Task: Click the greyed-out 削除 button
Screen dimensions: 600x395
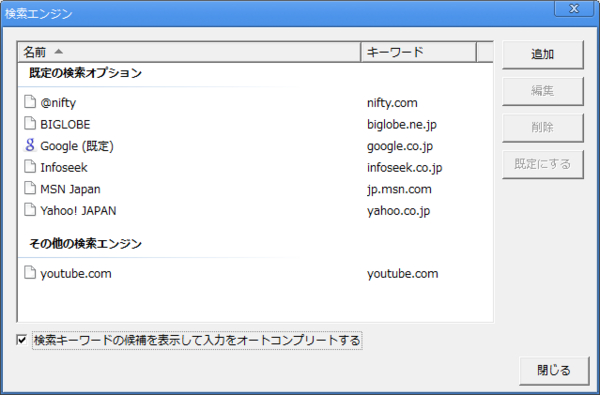Action: pyautogui.click(x=543, y=127)
